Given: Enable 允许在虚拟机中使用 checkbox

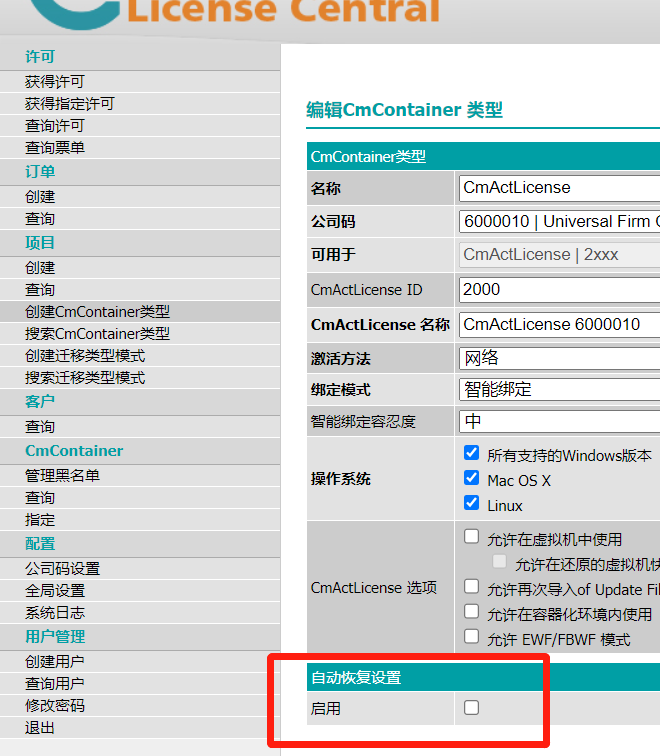Looking at the screenshot, I should [x=471, y=537].
